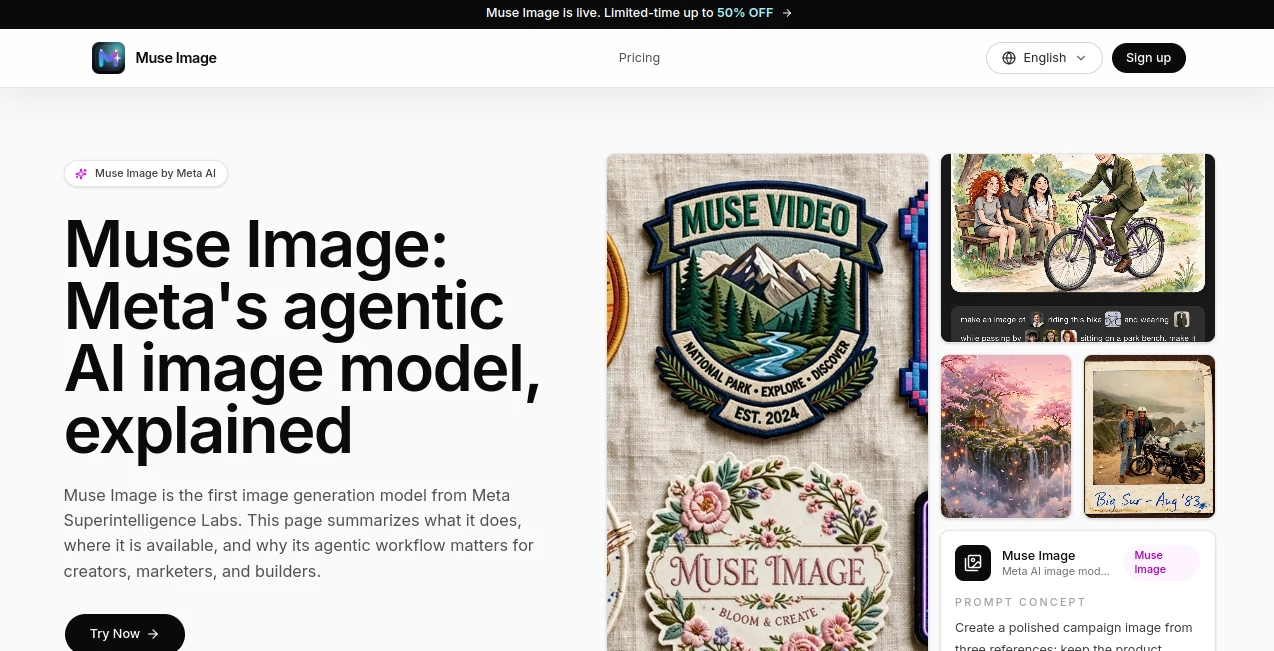Click the prompt text about polished campaign image
This screenshot has width=1274, height=651.
coord(1075,637)
